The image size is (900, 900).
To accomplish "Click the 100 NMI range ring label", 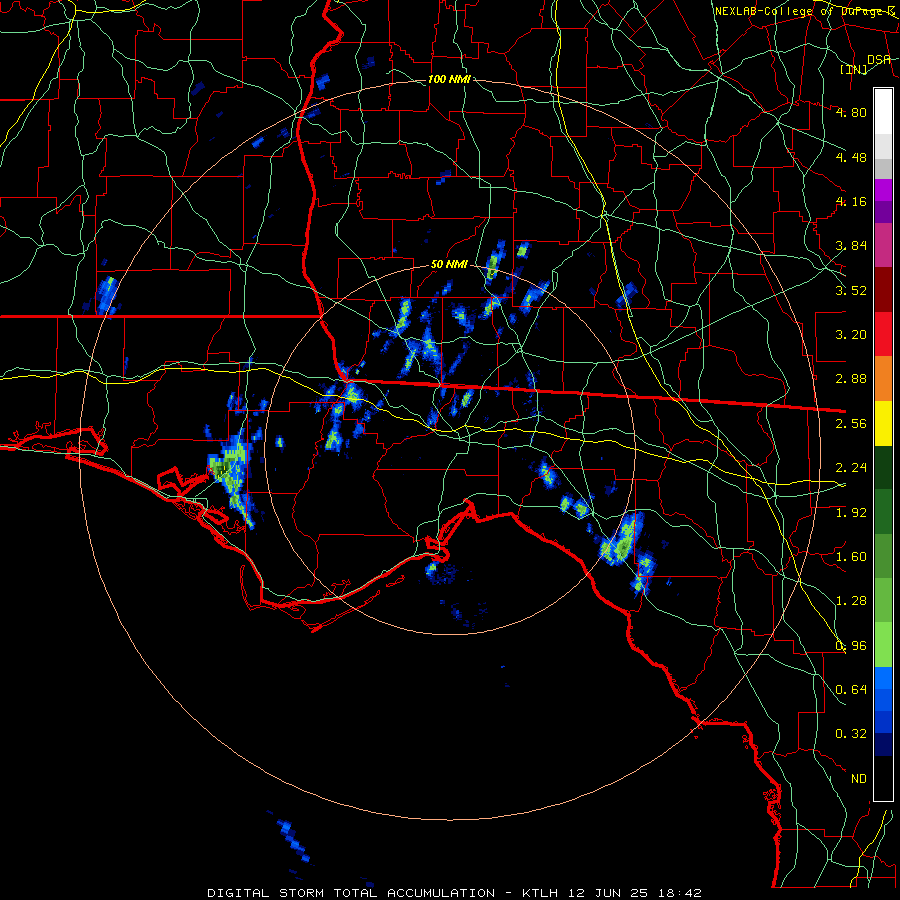I will (x=449, y=79).
